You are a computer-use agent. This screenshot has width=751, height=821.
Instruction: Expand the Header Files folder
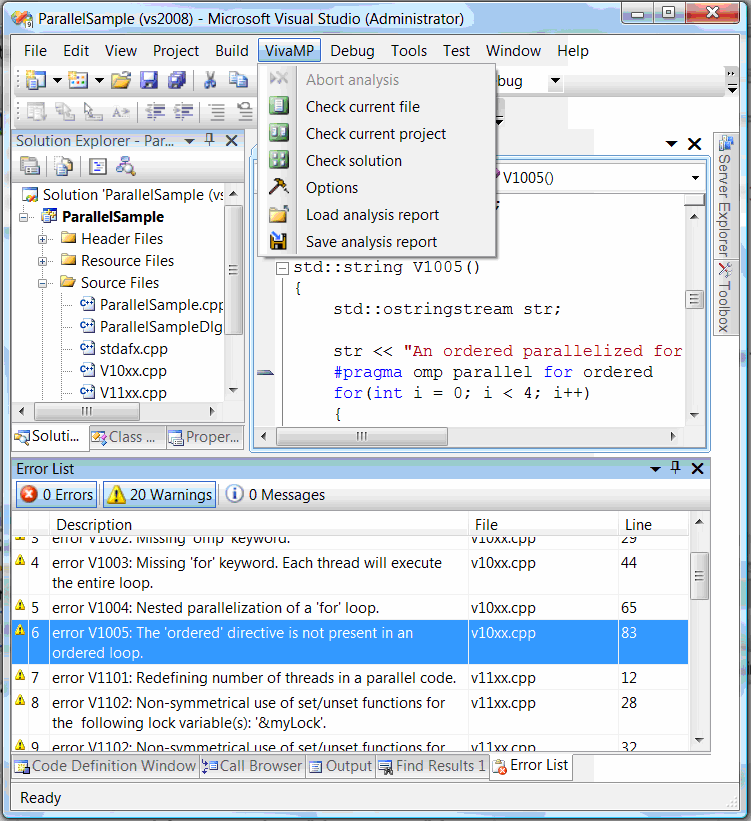click(42, 239)
